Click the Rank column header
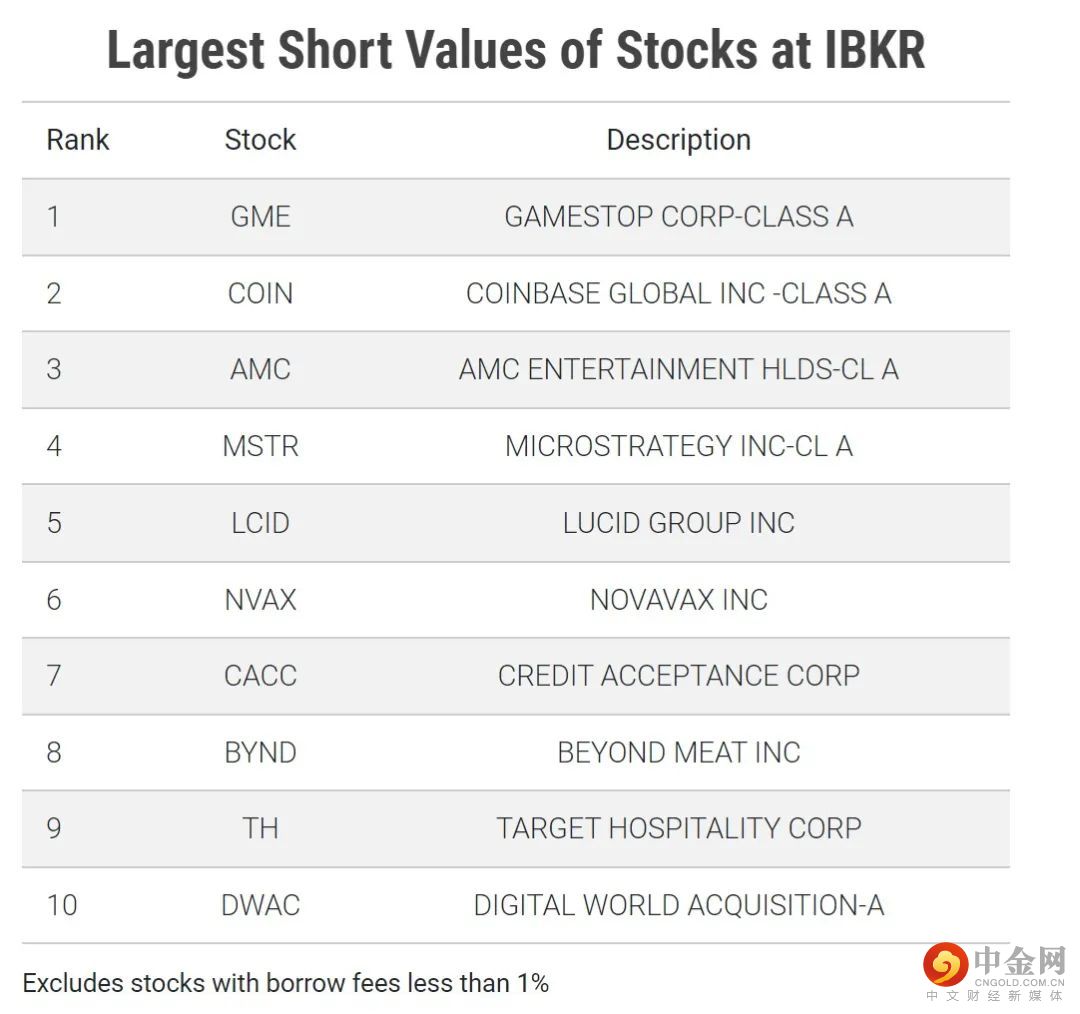1080x1014 pixels. (78, 140)
